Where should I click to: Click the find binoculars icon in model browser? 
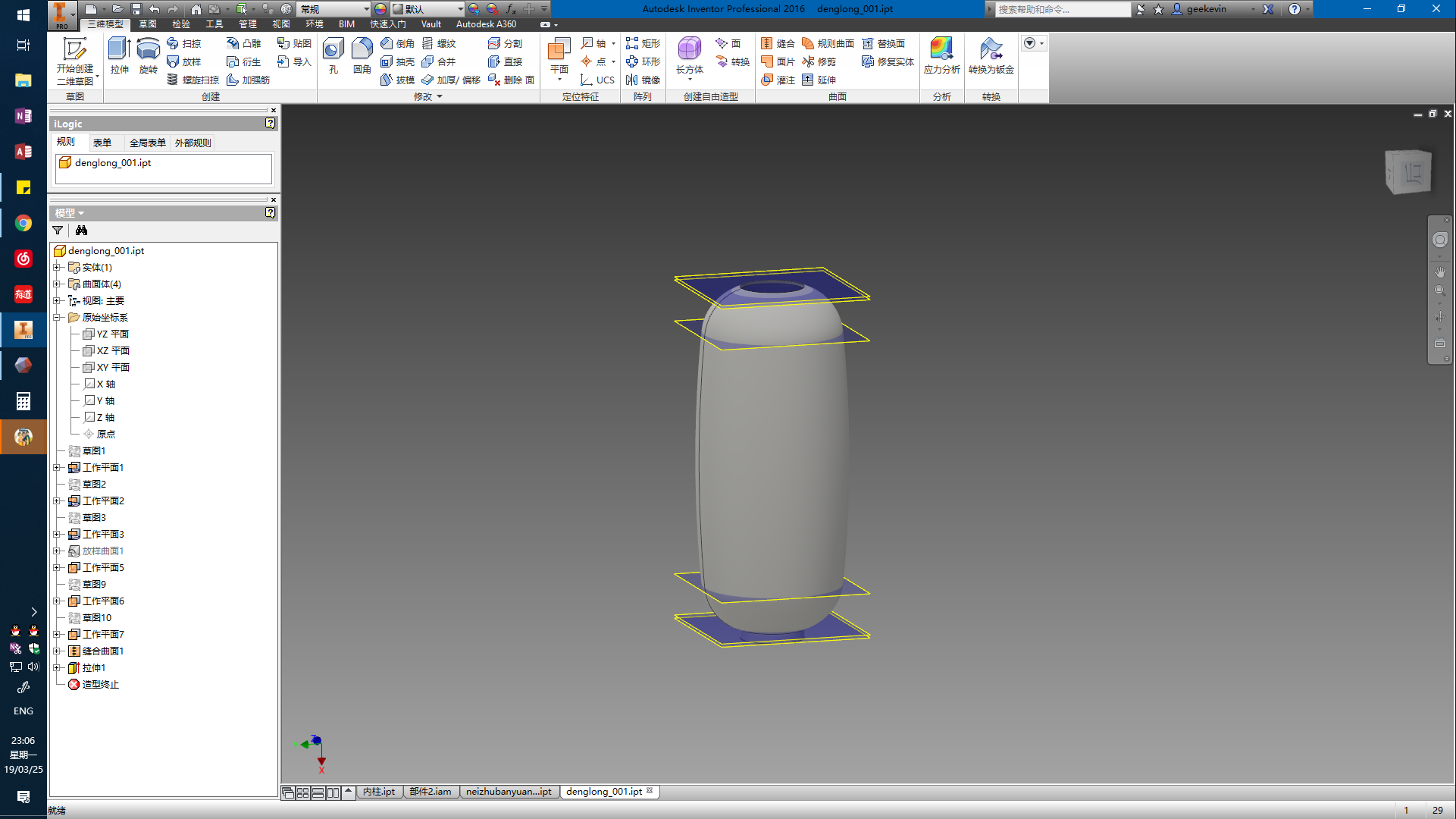click(x=81, y=231)
